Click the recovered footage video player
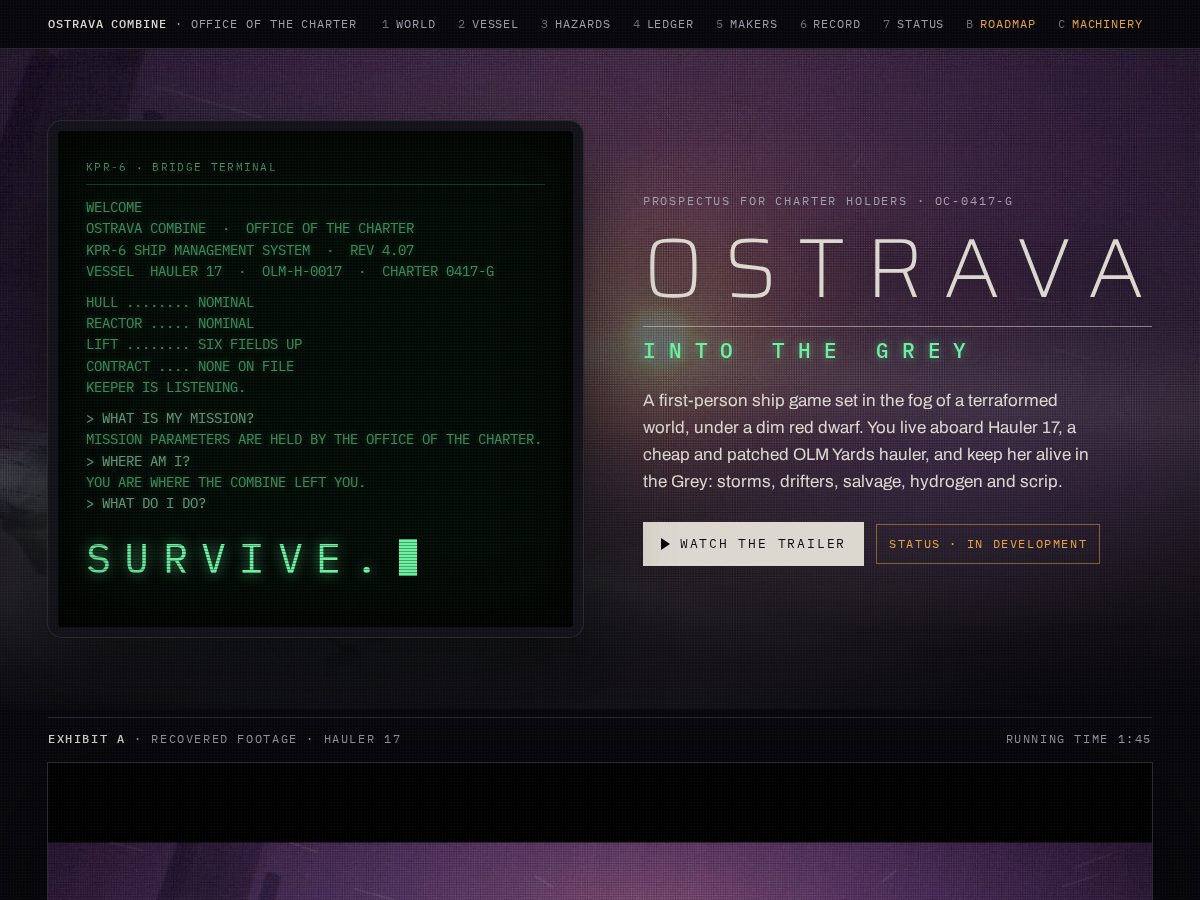Screen dimensions: 1200x900 [600, 831]
